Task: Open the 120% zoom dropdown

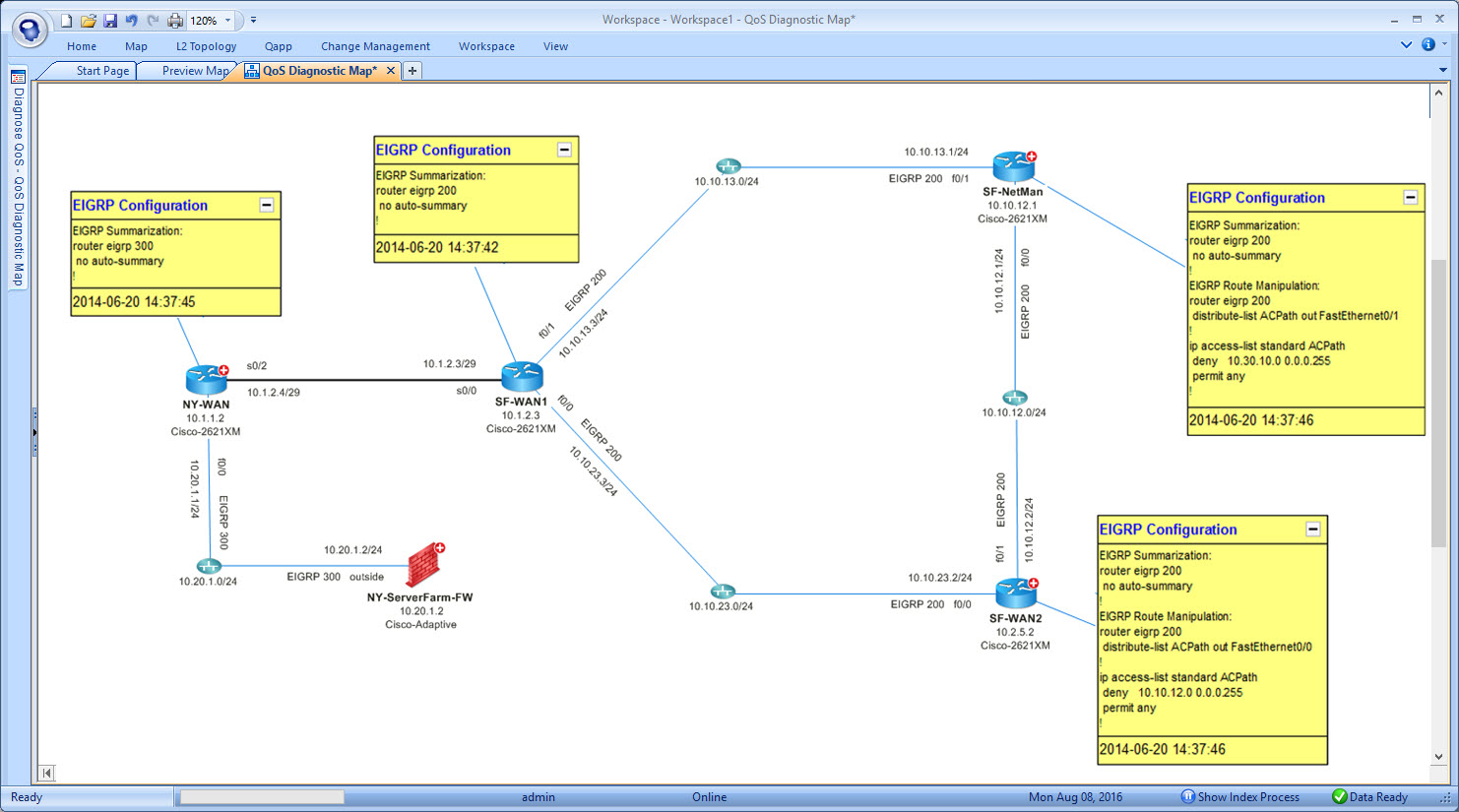Action: point(227,20)
